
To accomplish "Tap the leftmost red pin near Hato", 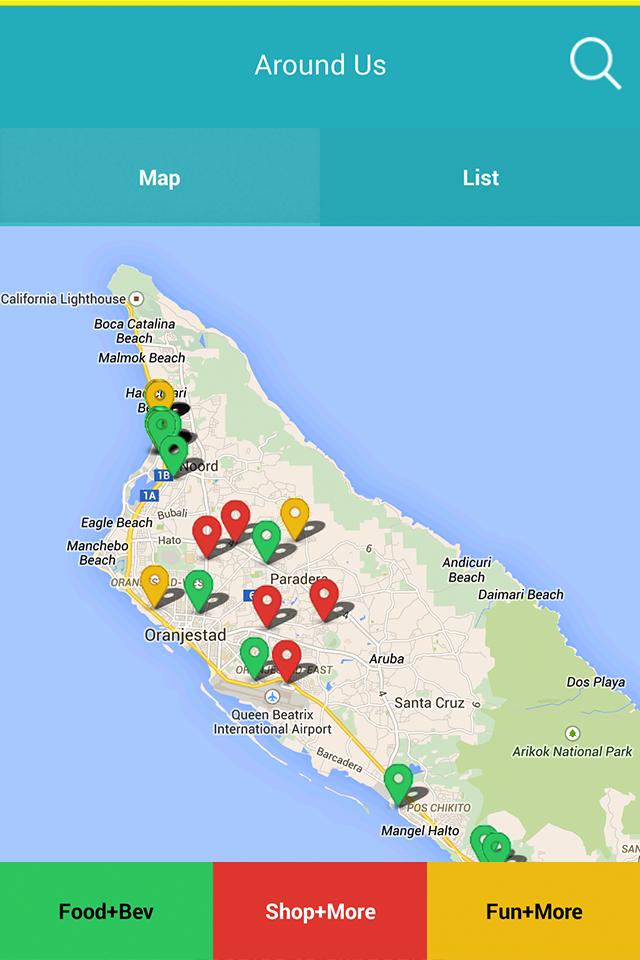I will pos(207,536).
